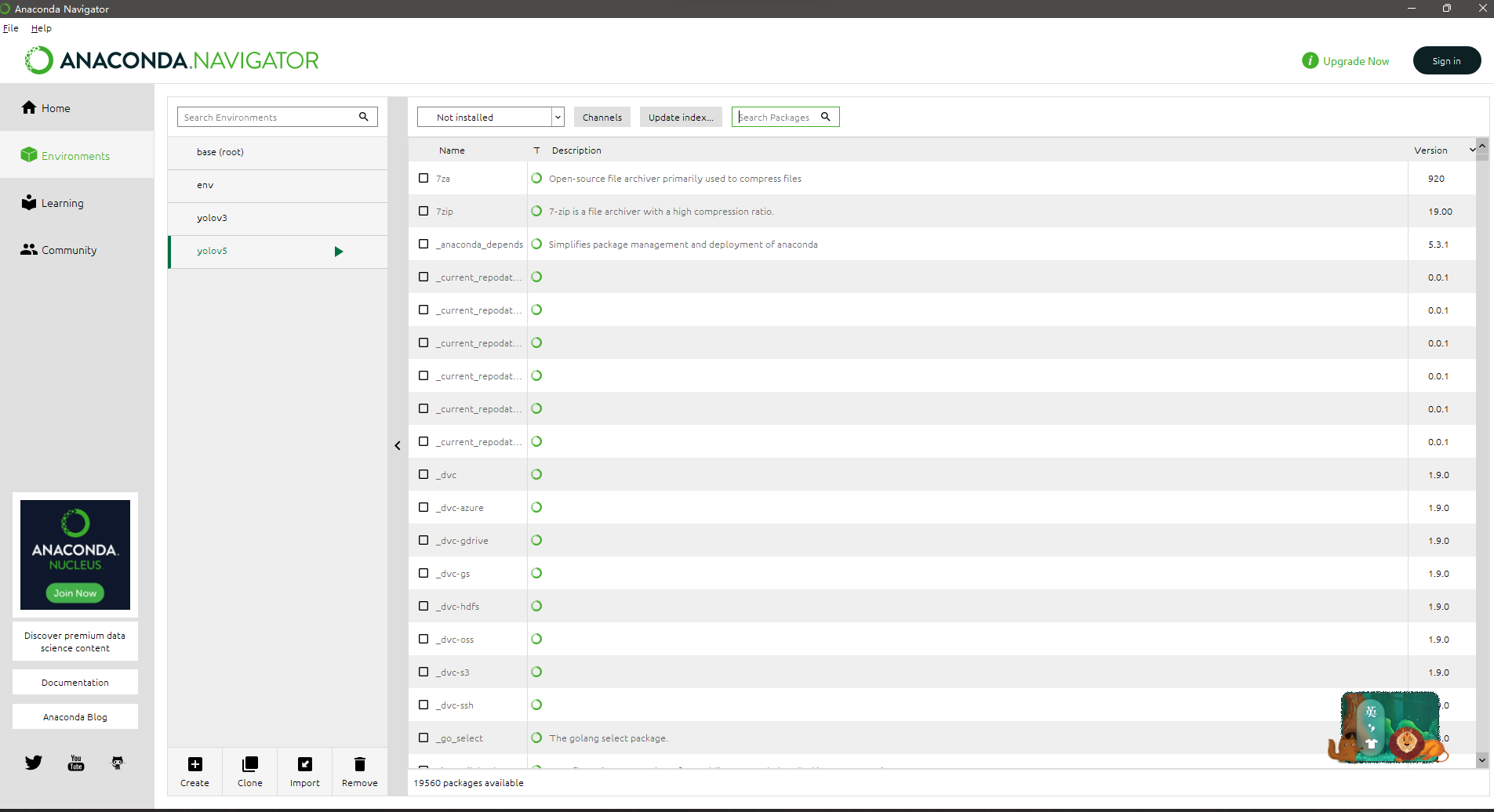Click the Update index button
Viewport: 1494px width, 812px height.
[681, 117]
